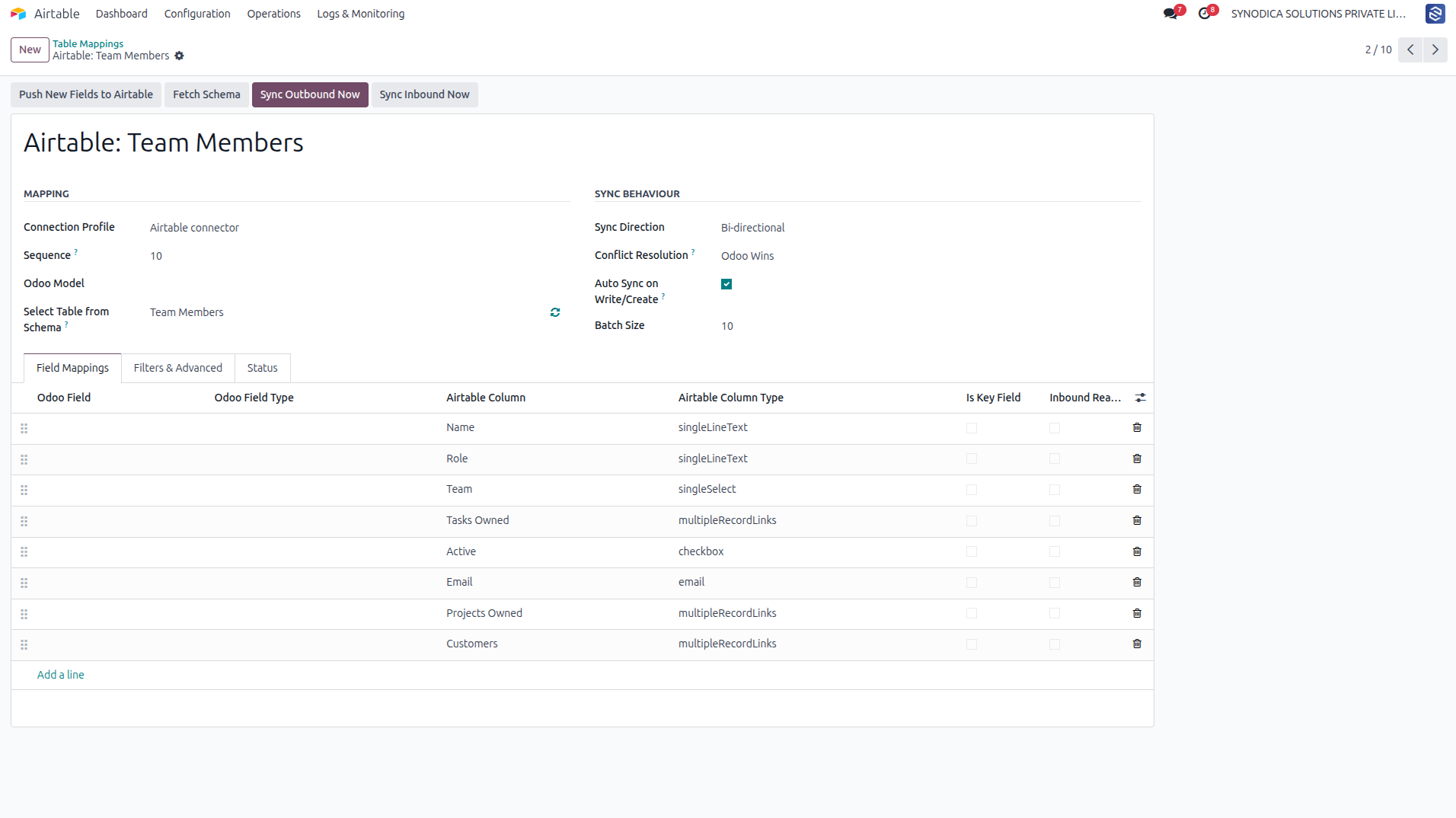Open the gear actions menu beside record title

pos(180,56)
